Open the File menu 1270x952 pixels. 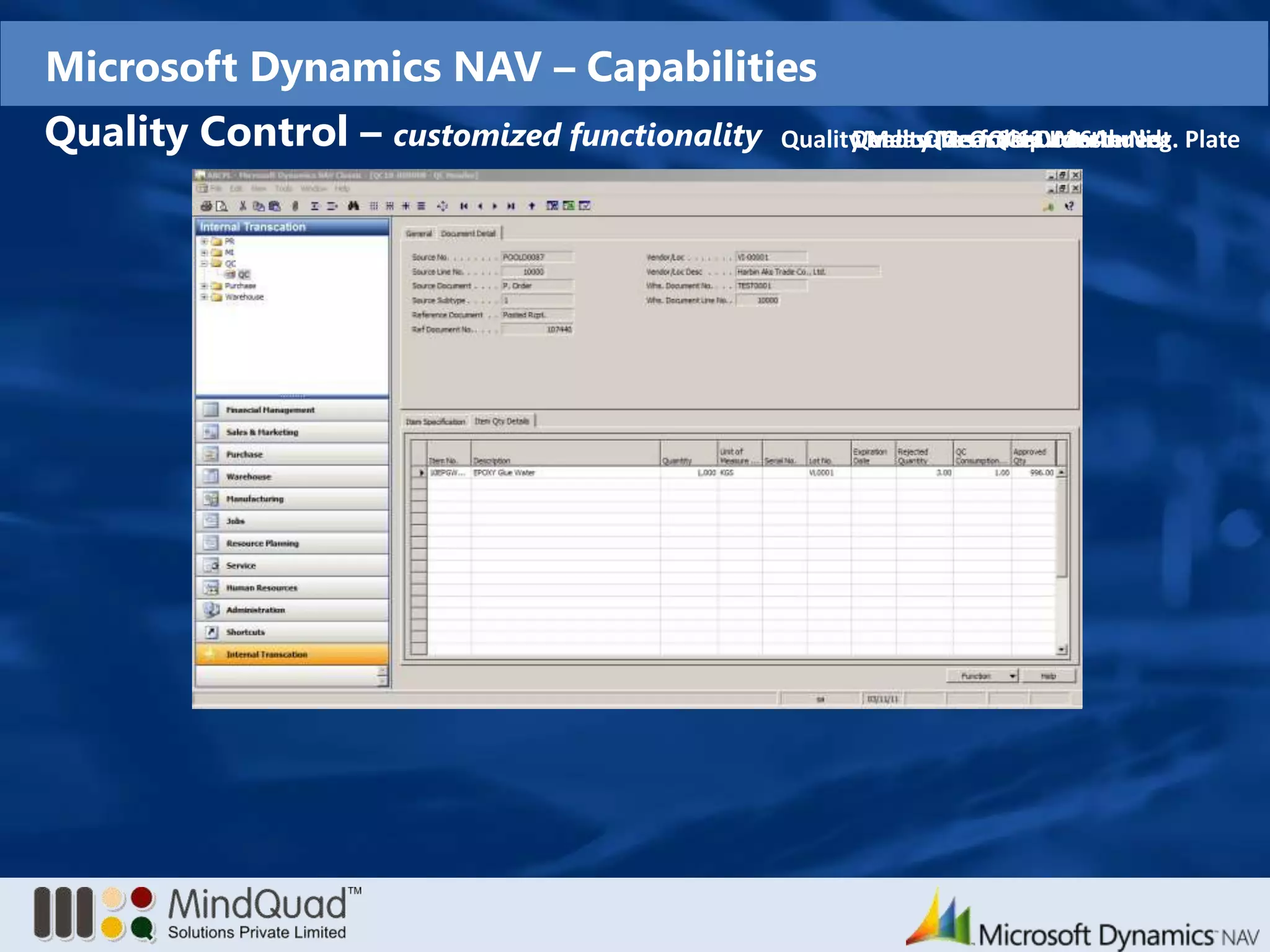[x=216, y=188]
